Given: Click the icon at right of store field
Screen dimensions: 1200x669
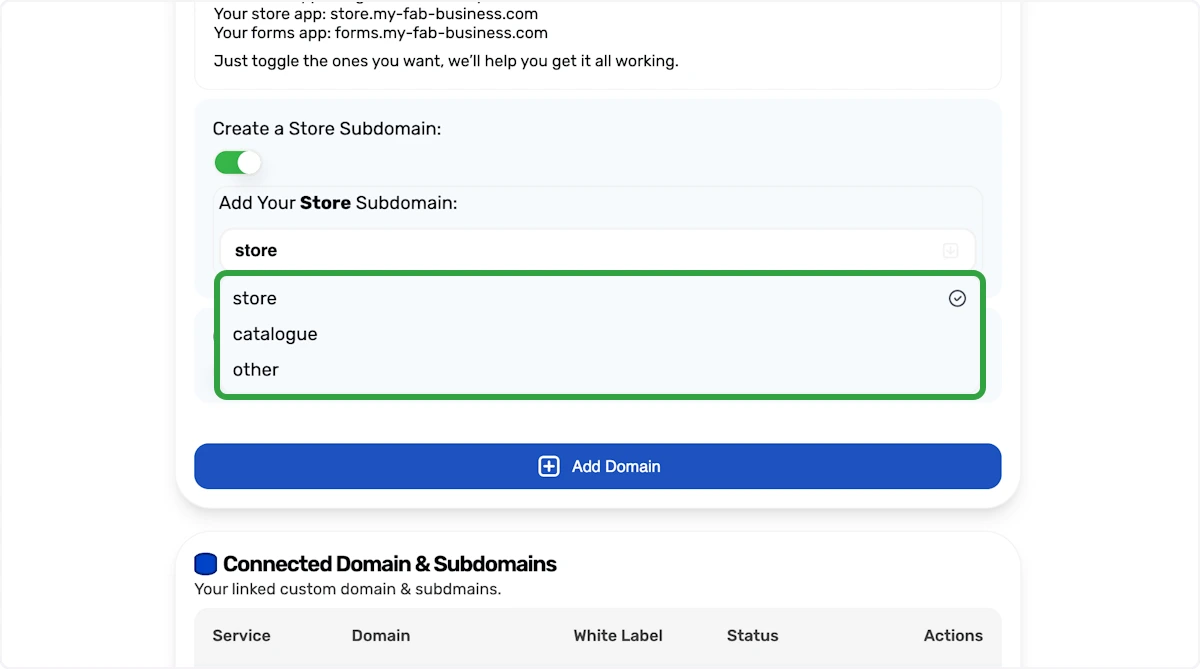Looking at the screenshot, I should pos(951,251).
